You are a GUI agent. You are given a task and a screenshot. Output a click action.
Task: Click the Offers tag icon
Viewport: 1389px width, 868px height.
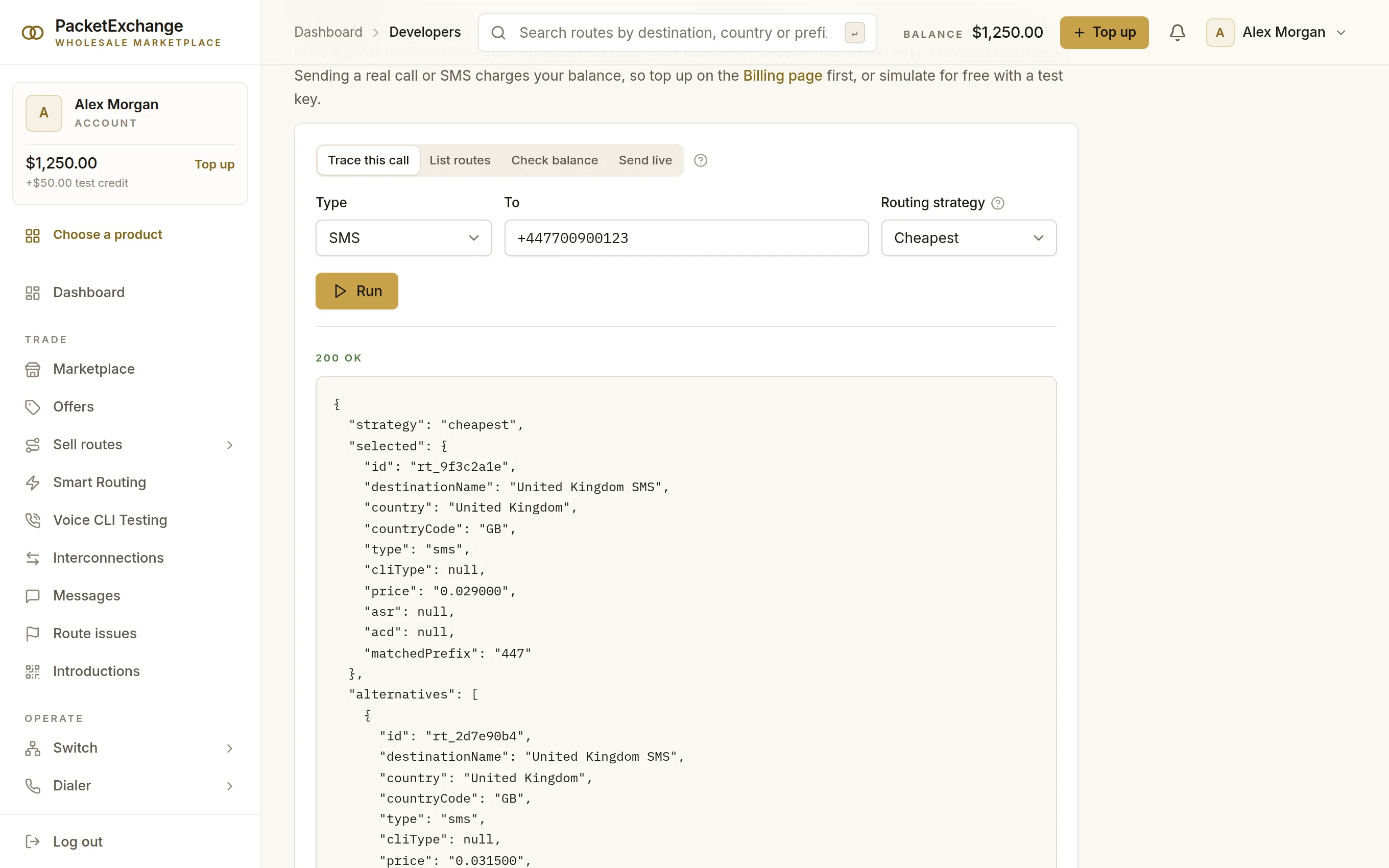pyautogui.click(x=33, y=407)
